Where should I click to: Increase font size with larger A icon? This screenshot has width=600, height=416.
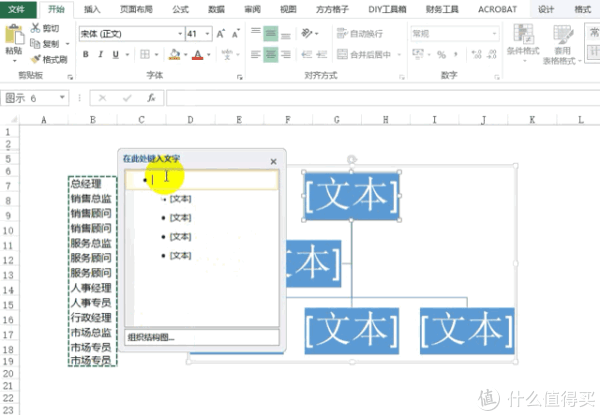coord(221,34)
